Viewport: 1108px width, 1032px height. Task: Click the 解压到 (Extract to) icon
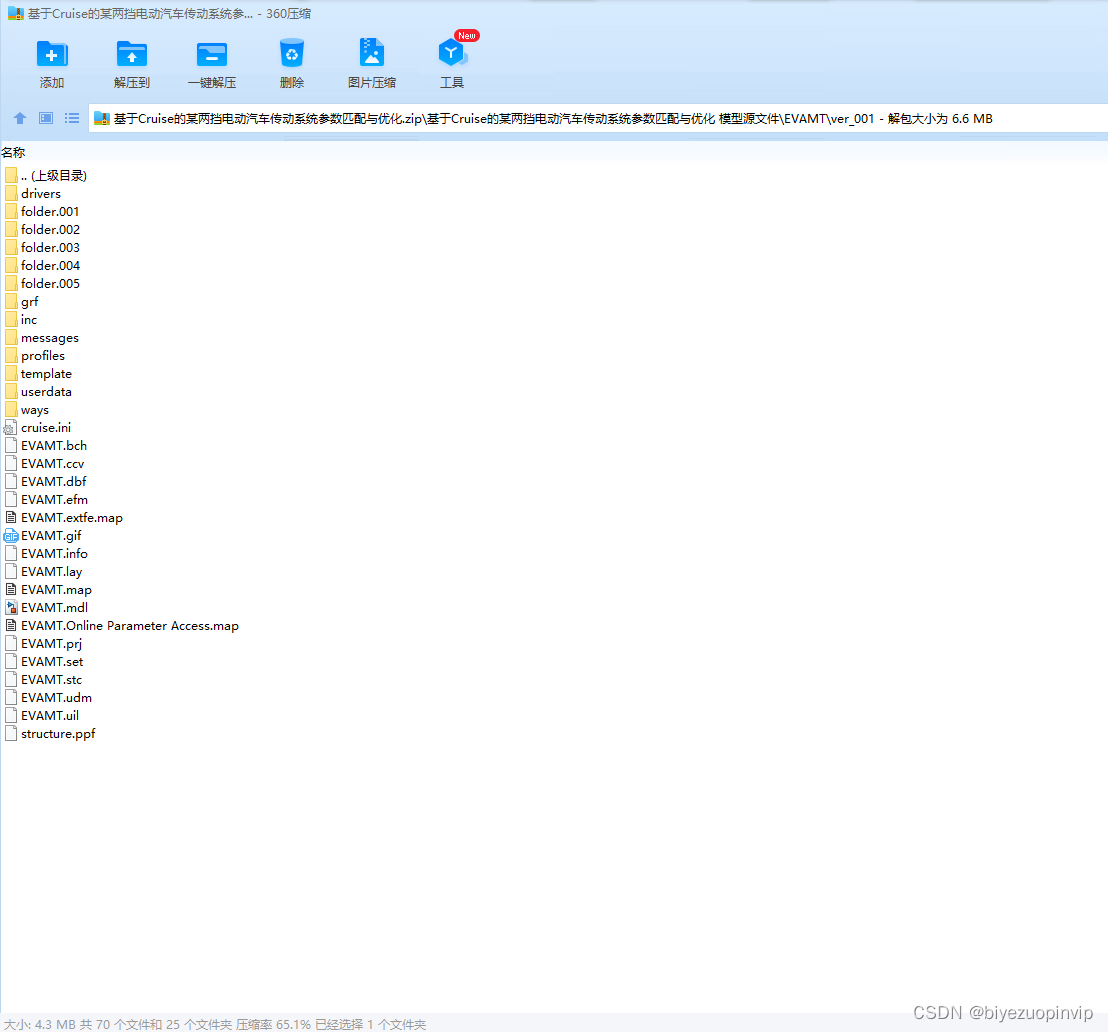pos(131,54)
